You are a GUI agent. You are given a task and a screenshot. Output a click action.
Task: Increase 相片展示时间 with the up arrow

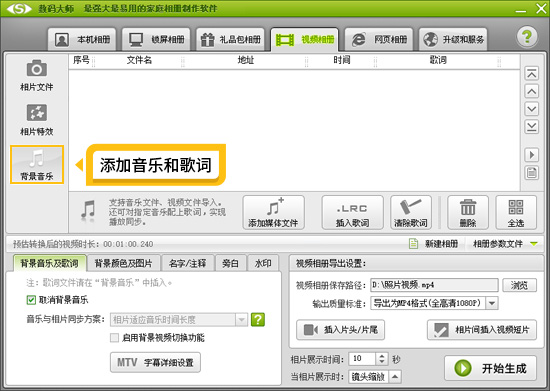[382, 356]
